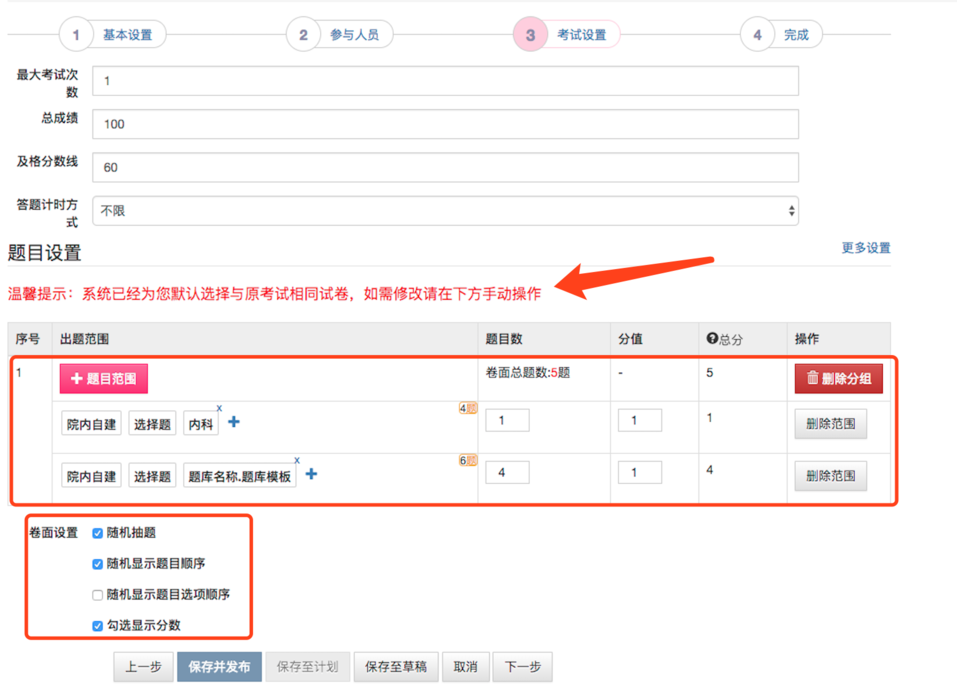Click the 及格分数线 input field

point(446,167)
